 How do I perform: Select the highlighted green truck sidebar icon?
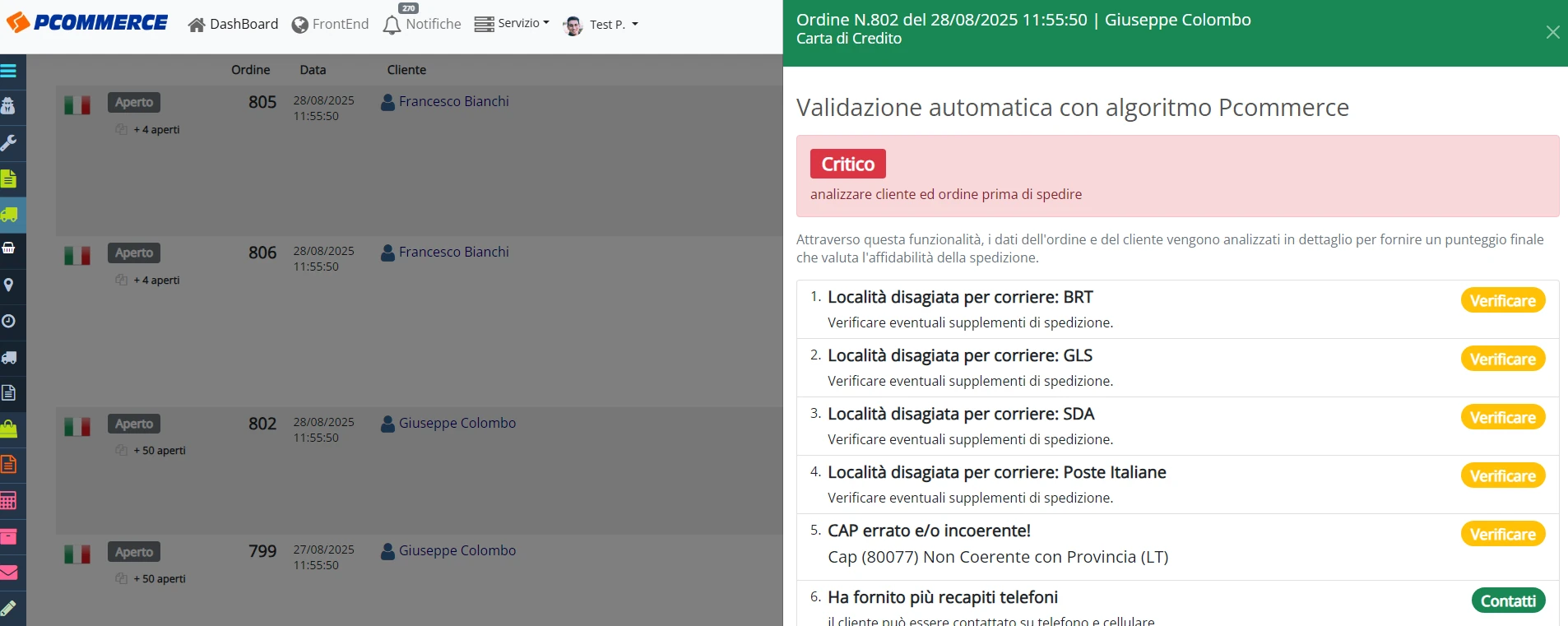pyautogui.click(x=9, y=215)
